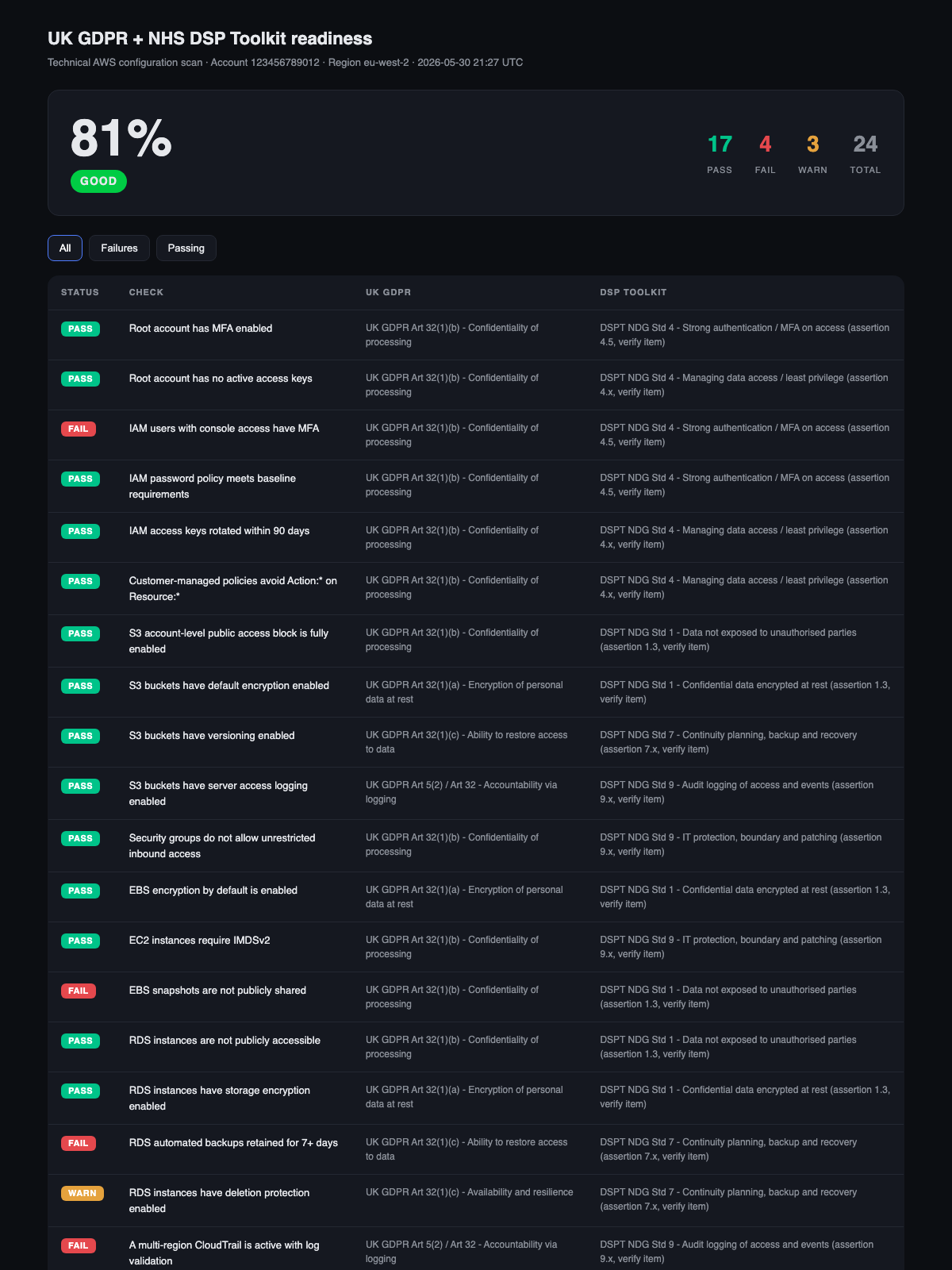This screenshot has height=1270, width=952.
Task: Click the 17 PASS counter
Action: [x=720, y=153]
